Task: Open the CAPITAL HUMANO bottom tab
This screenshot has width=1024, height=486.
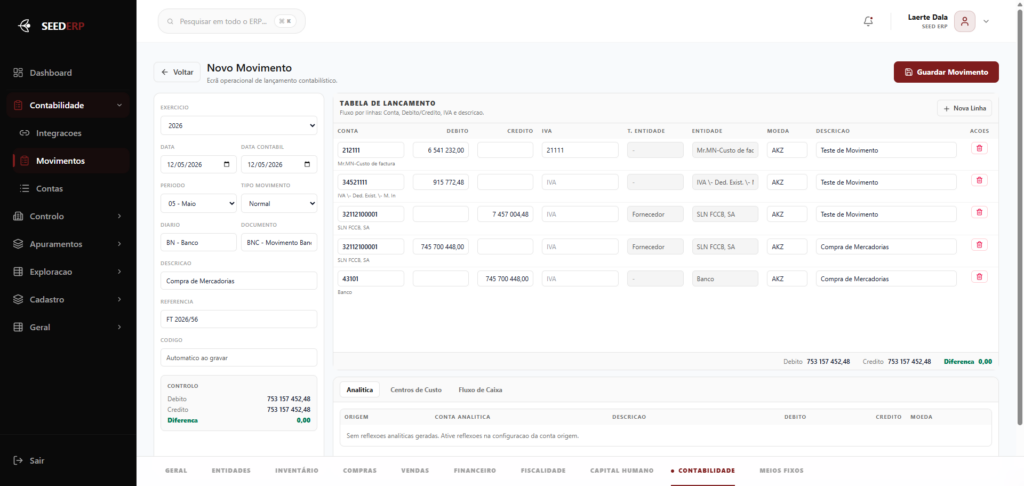Action: click(x=622, y=470)
